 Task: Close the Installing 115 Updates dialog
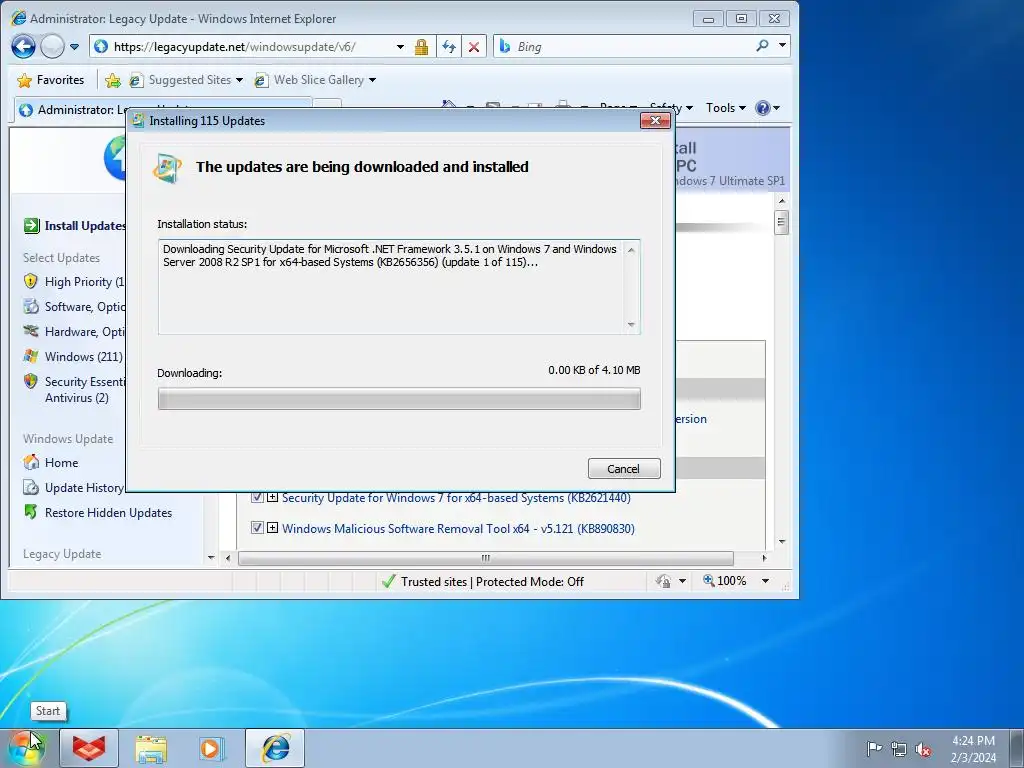click(655, 120)
